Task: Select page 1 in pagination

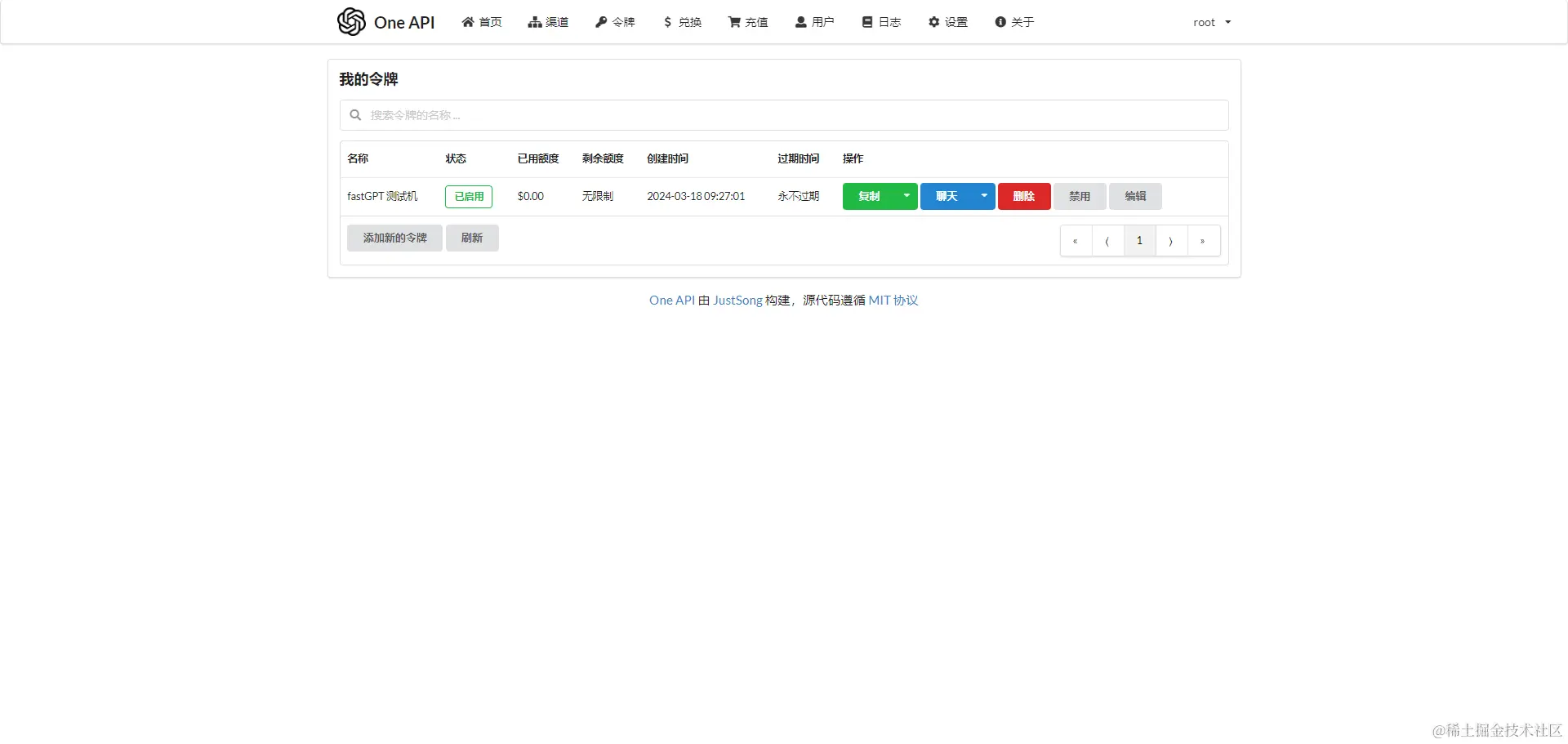Action: (x=1139, y=241)
